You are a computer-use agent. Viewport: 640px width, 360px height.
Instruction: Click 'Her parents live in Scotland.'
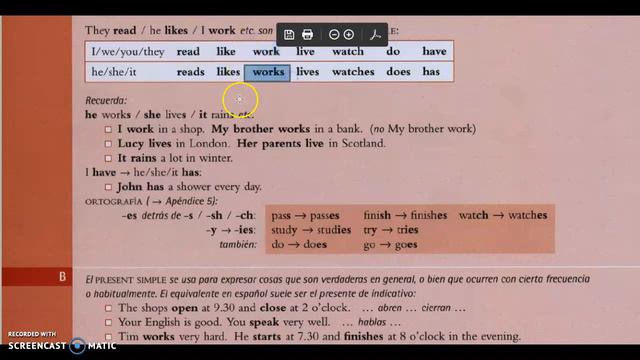pyautogui.click(x=311, y=144)
